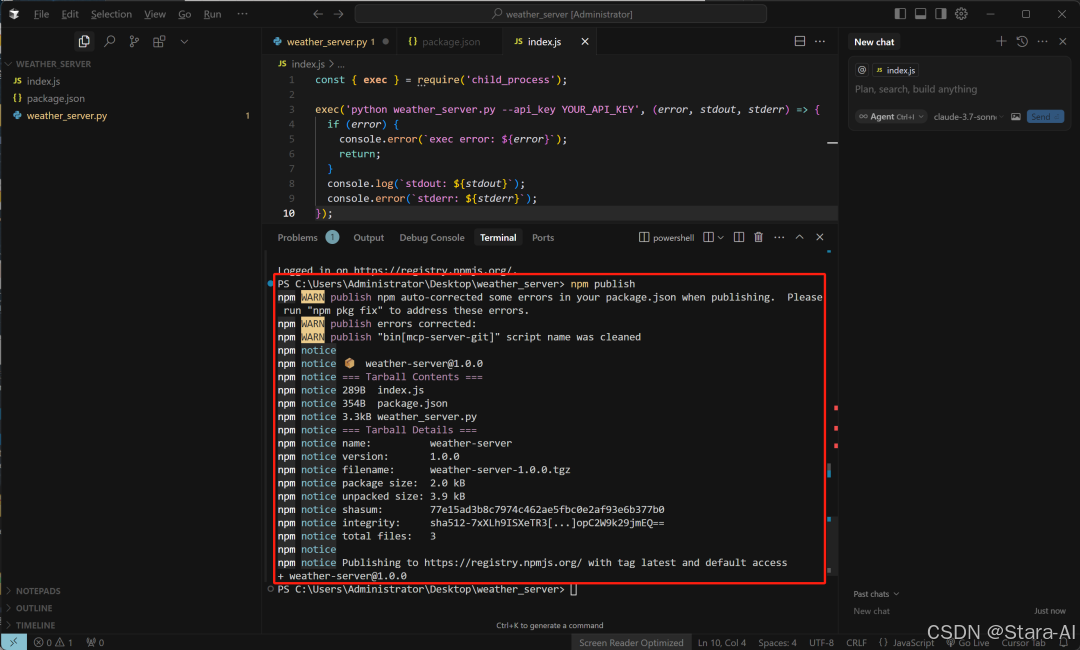This screenshot has height=650, width=1080.
Task: Open Cursor settings gear
Action: coord(962,14)
